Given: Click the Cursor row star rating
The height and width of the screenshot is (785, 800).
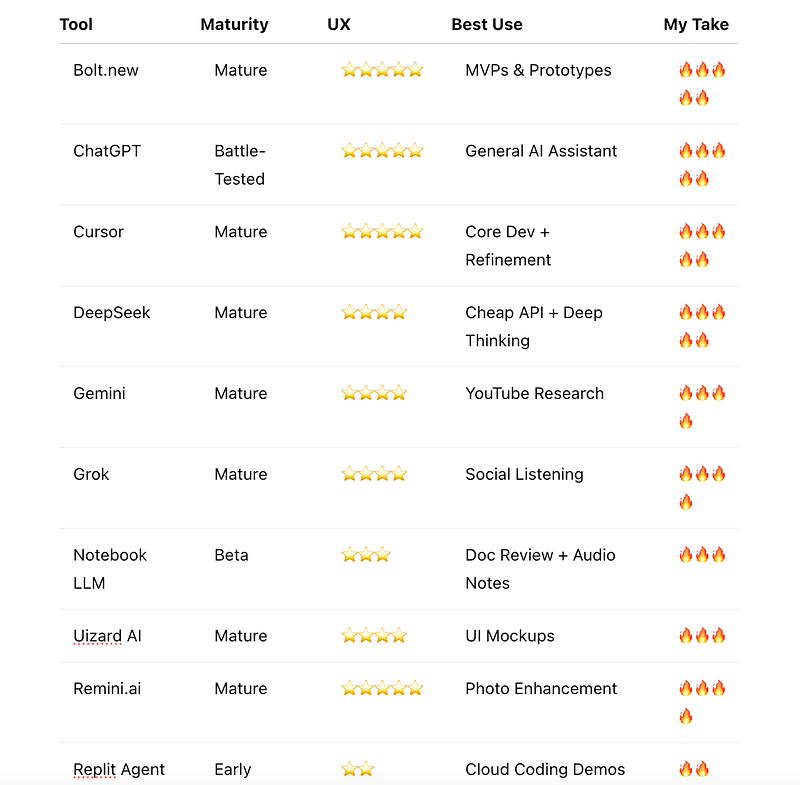Looking at the screenshot, I should point(382,232).
